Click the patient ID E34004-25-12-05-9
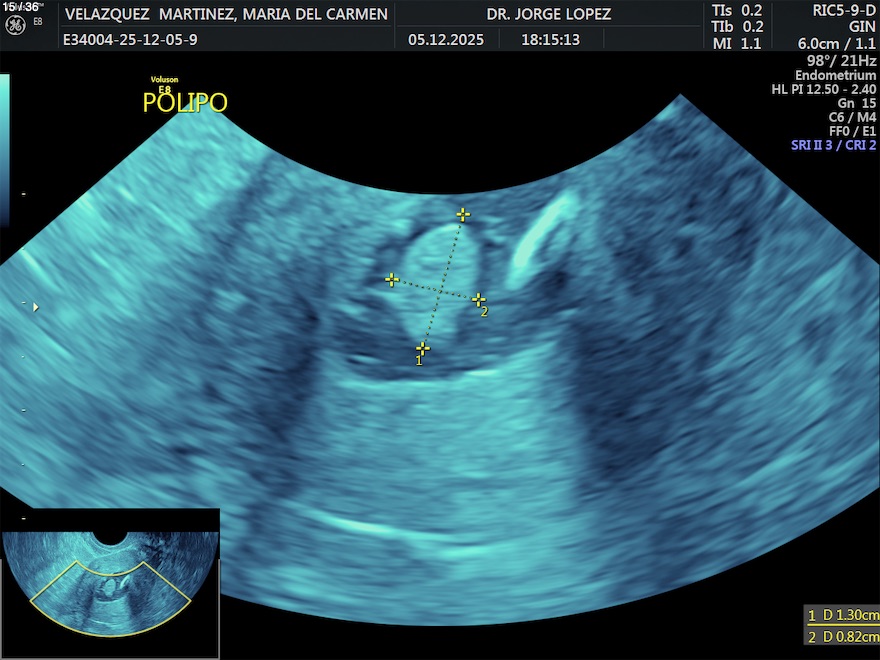The image size is (880, 660). click(x=130, y=40)
